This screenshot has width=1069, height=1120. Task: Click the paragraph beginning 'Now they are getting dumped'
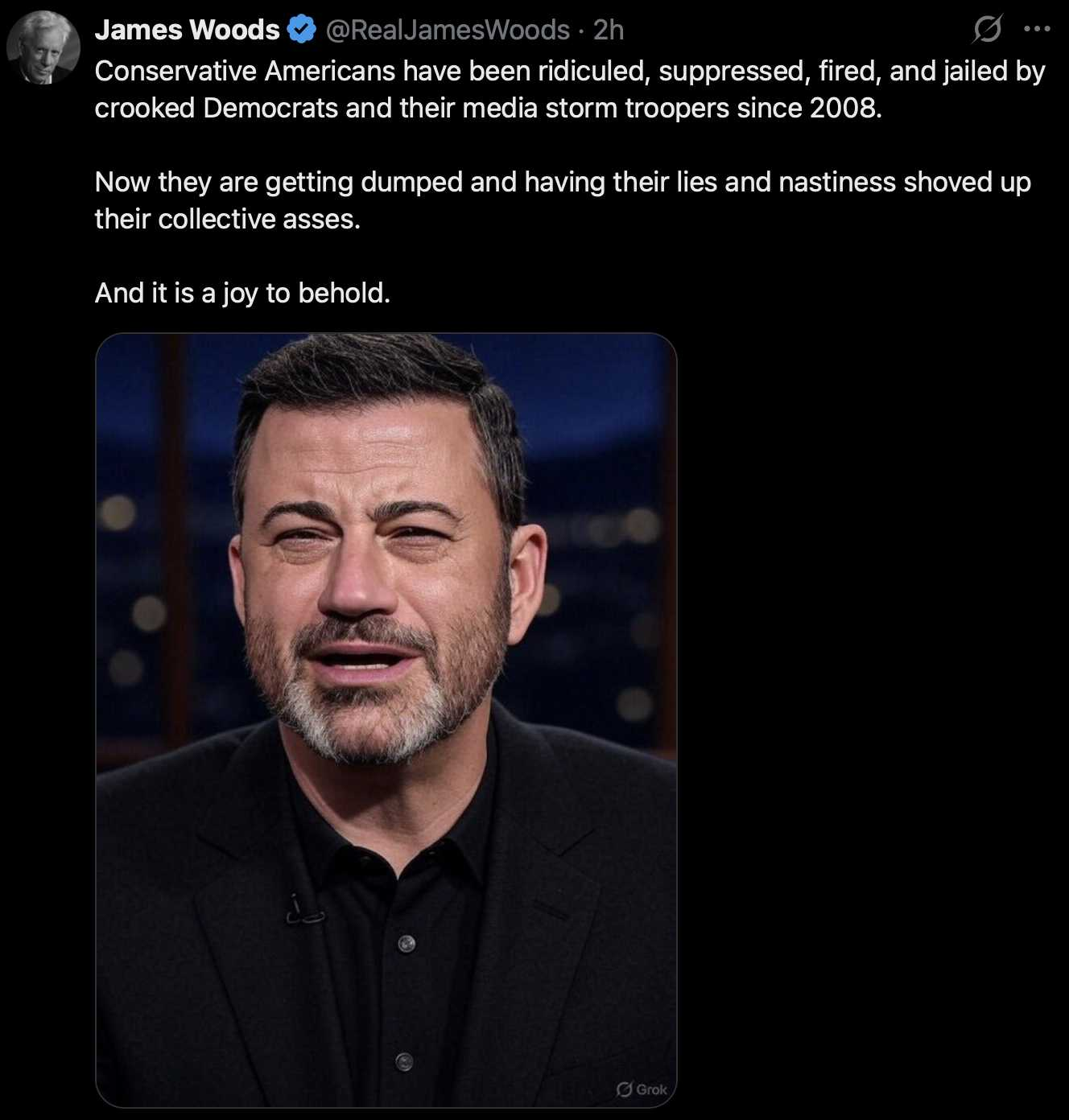click(x=563, y=200)
